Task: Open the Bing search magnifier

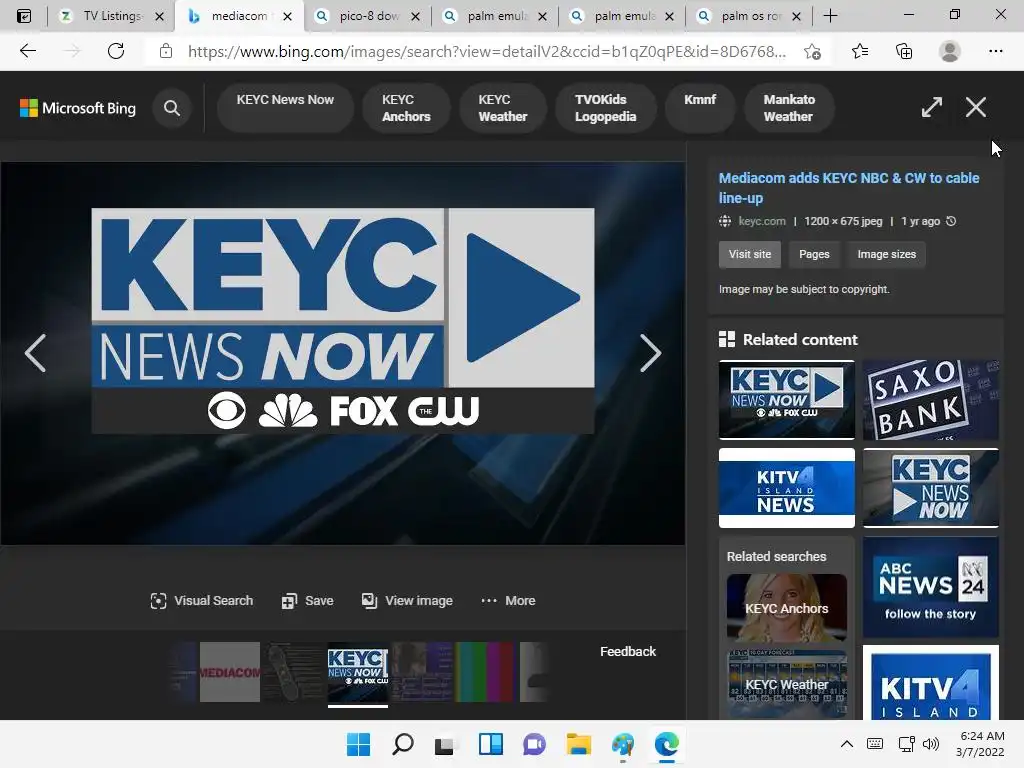Action: tap(172, 108)
